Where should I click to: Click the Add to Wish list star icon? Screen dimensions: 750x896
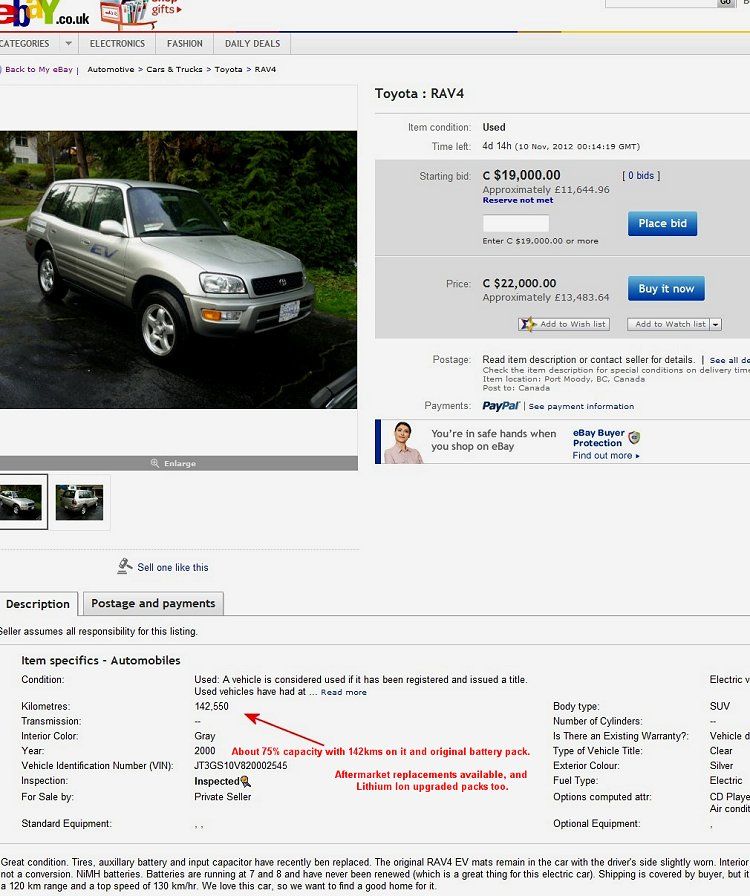click(x=527, y=324)
